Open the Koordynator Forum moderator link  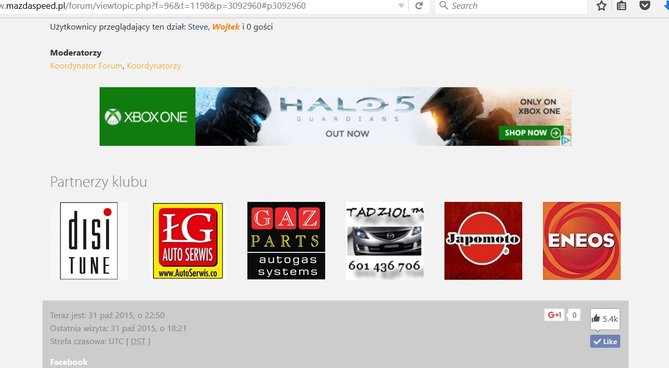pyautogui.click(x=86, y=66)
